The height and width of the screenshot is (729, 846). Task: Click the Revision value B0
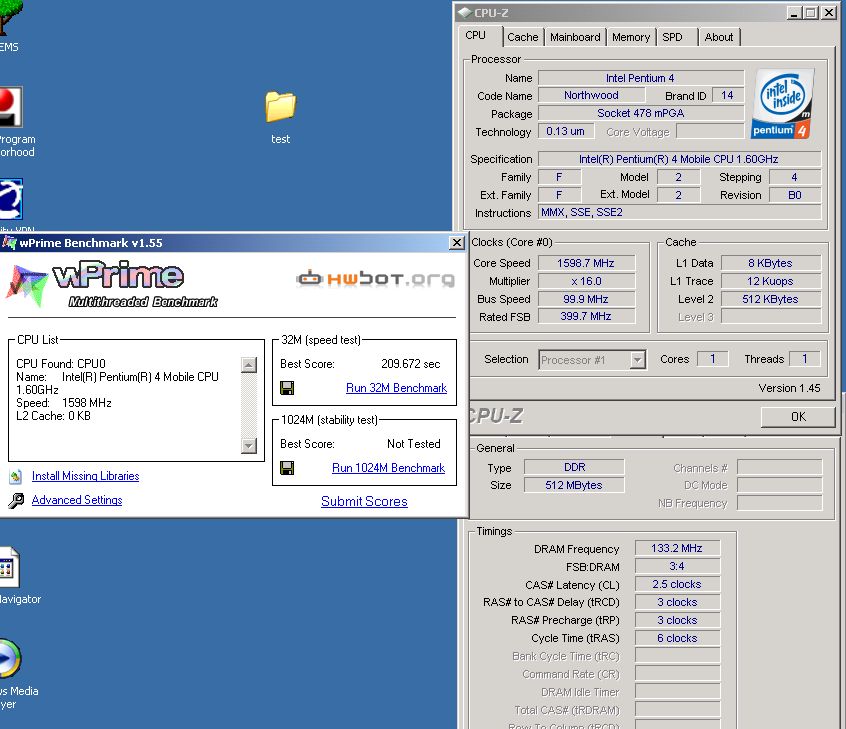point(795,195)
